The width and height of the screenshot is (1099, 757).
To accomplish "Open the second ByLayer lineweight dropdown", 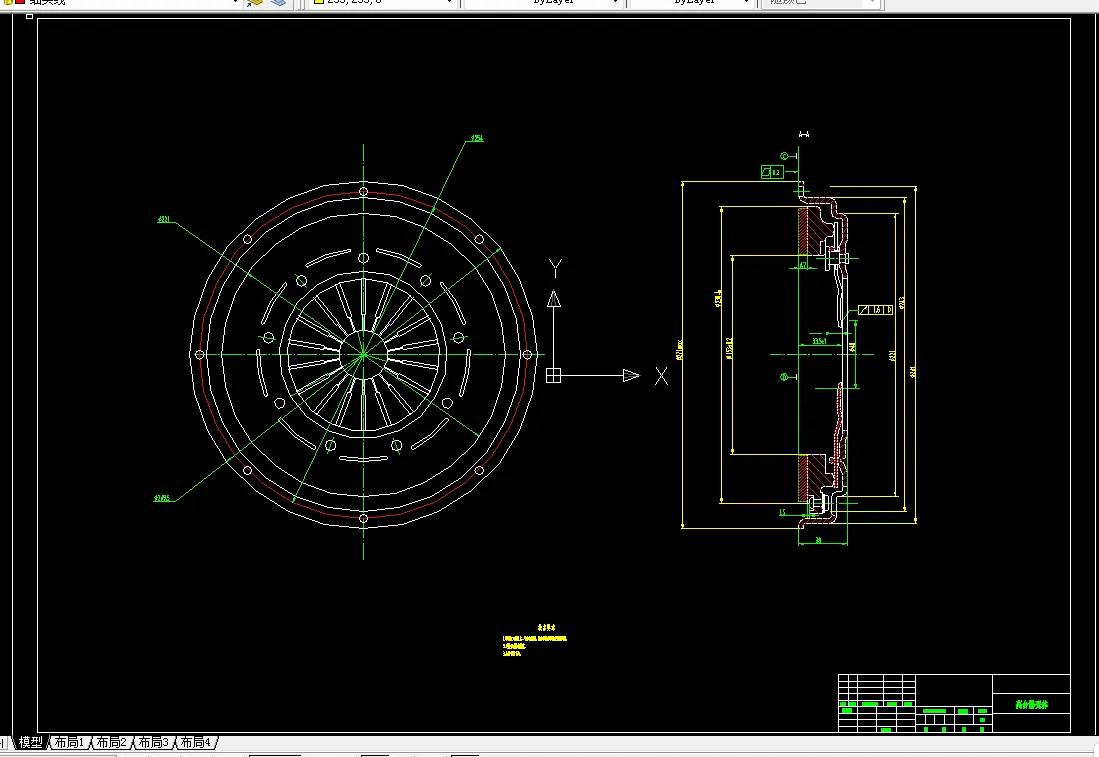I will [746, 2].
